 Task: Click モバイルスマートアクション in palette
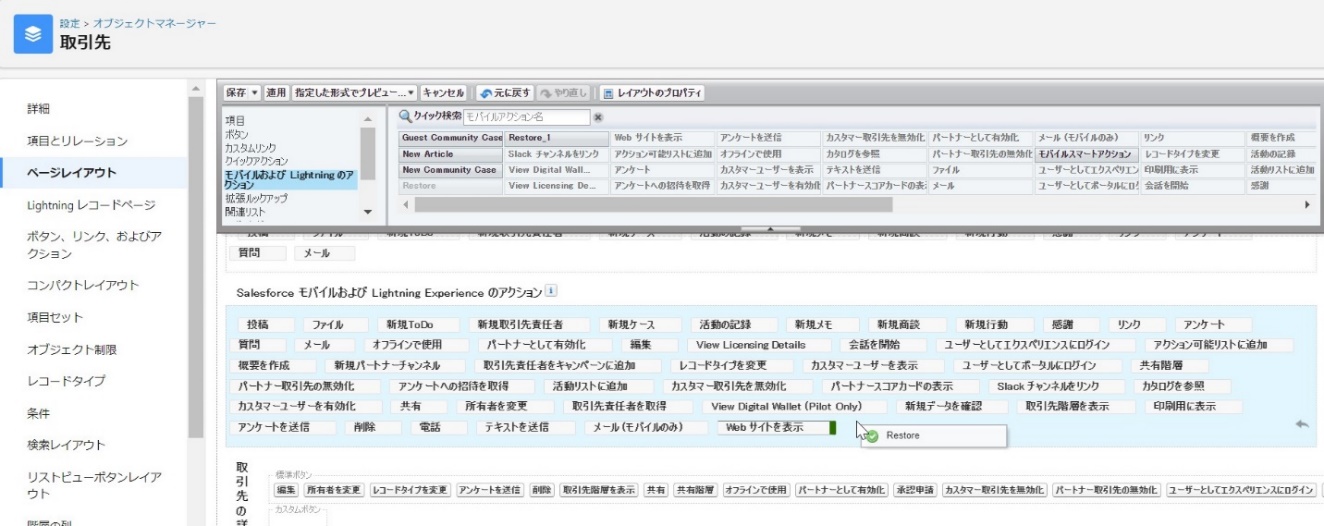[1088, 154]
